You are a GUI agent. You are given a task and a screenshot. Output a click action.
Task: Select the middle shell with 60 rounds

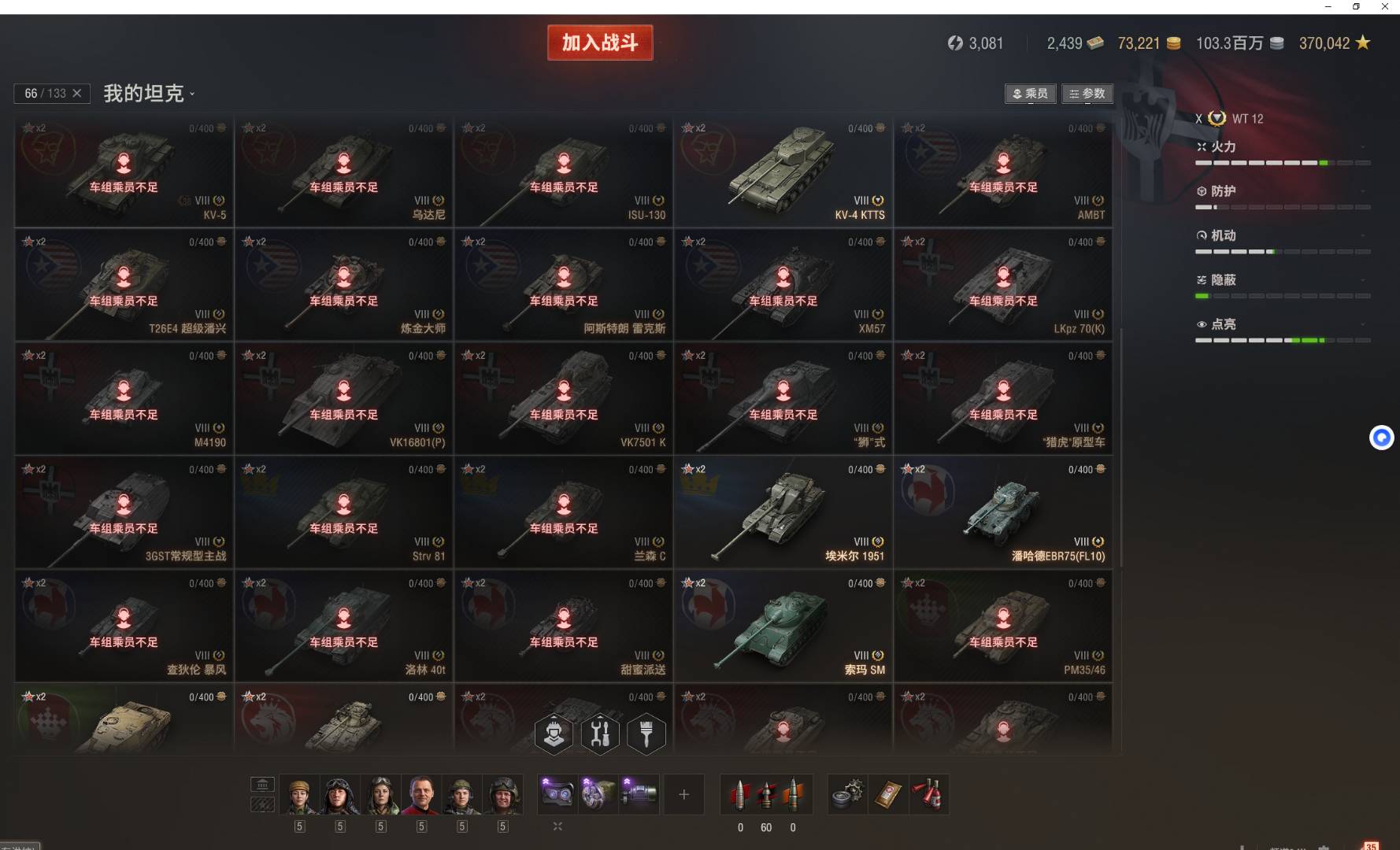pyautogui.click(x=766, y=794)
